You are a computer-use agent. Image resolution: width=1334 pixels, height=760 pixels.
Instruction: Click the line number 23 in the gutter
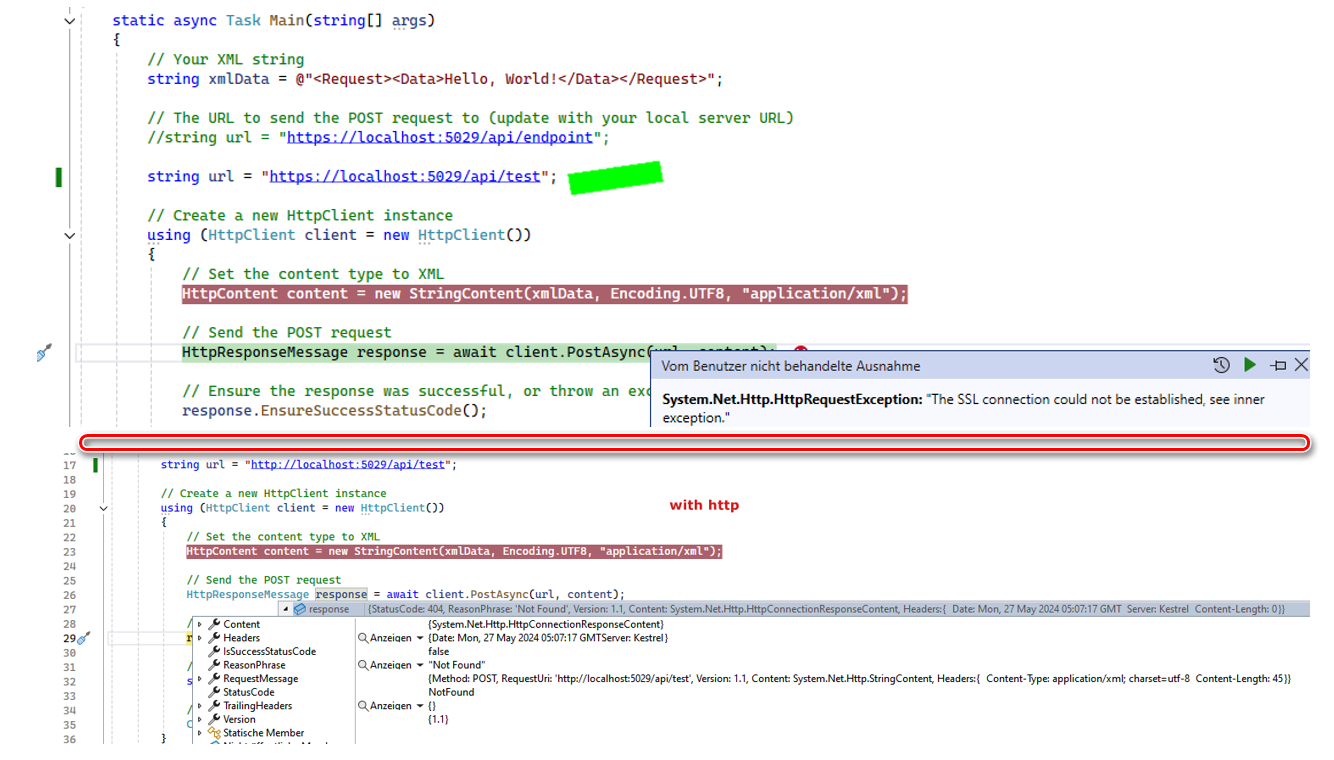point(69,551)
